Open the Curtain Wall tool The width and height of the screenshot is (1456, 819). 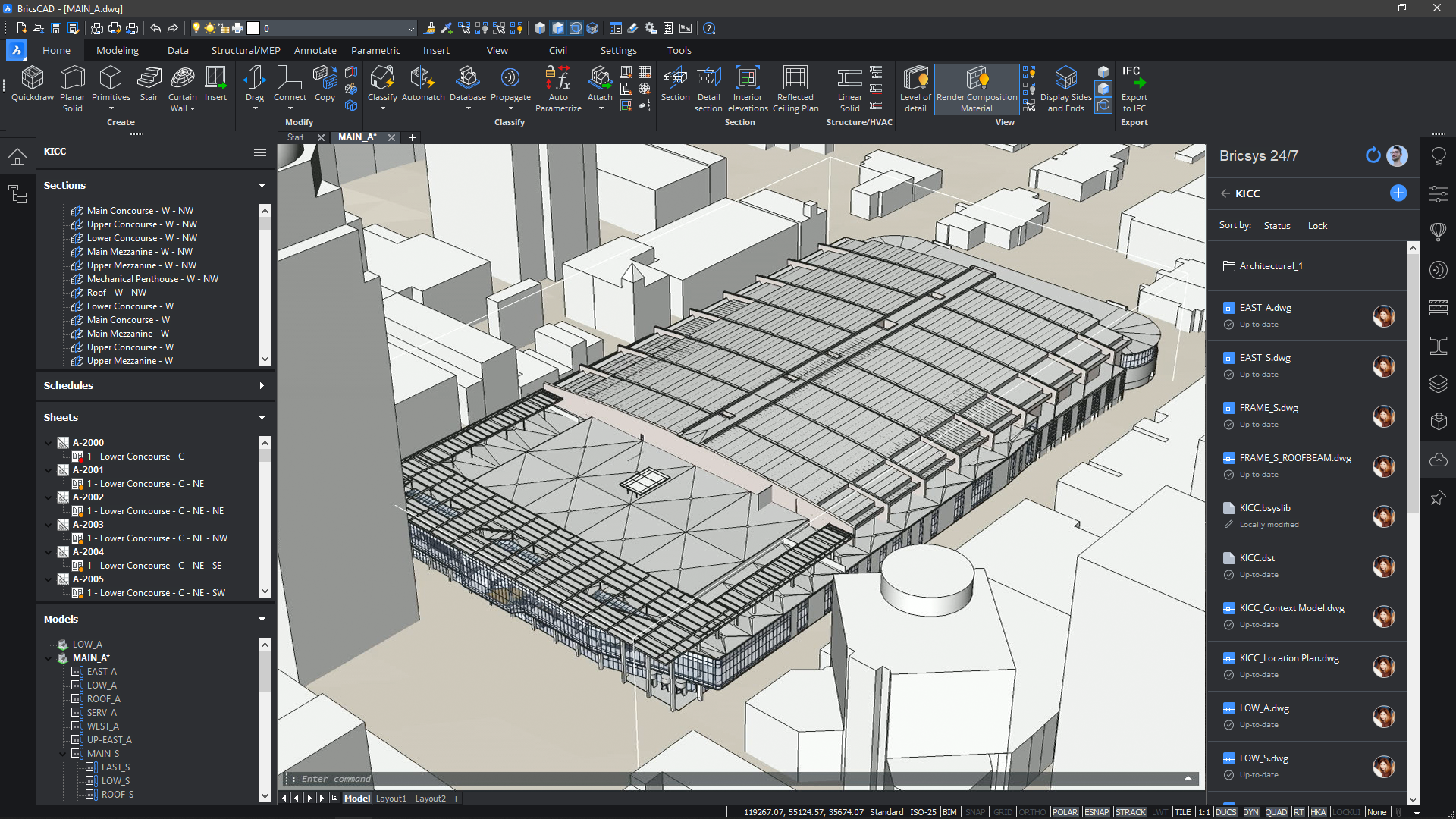click(182, 87)
